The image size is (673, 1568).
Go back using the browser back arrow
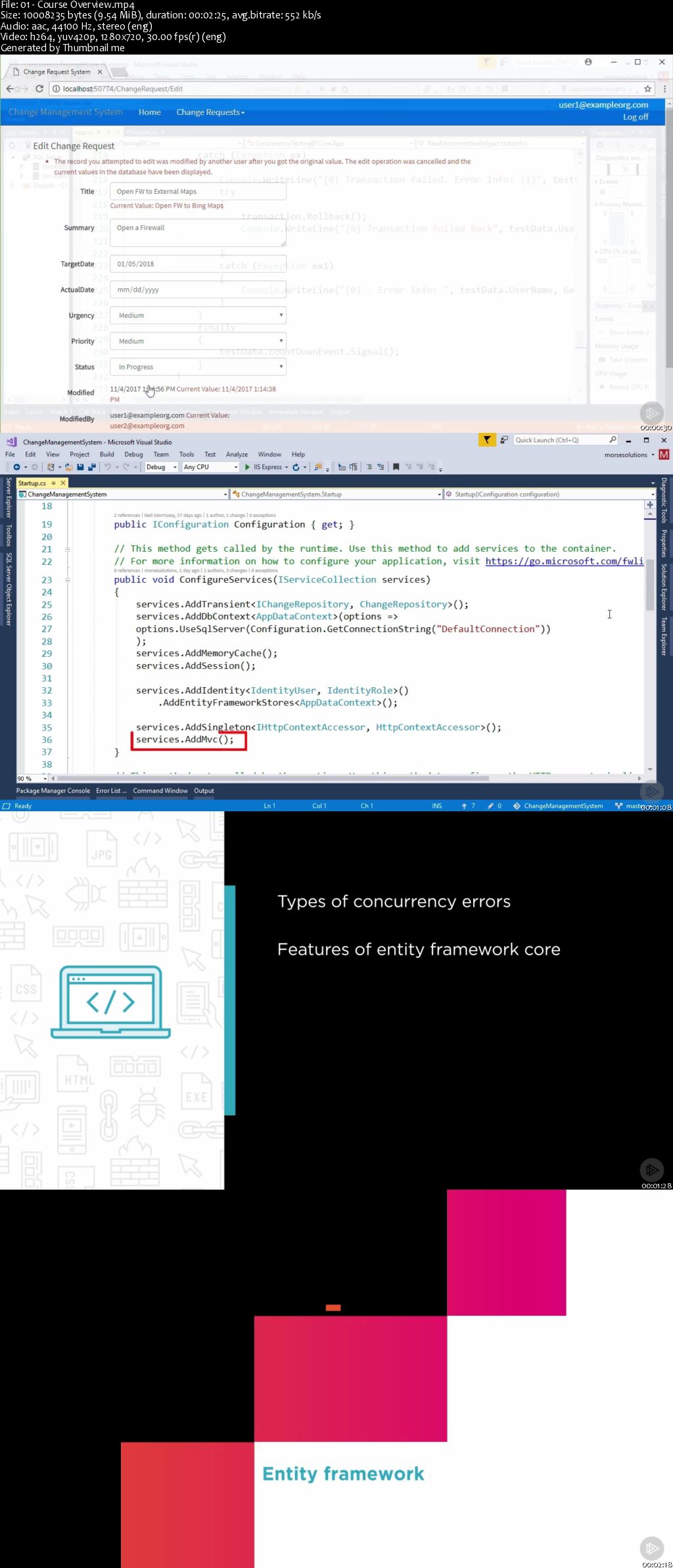pos(10,89)
